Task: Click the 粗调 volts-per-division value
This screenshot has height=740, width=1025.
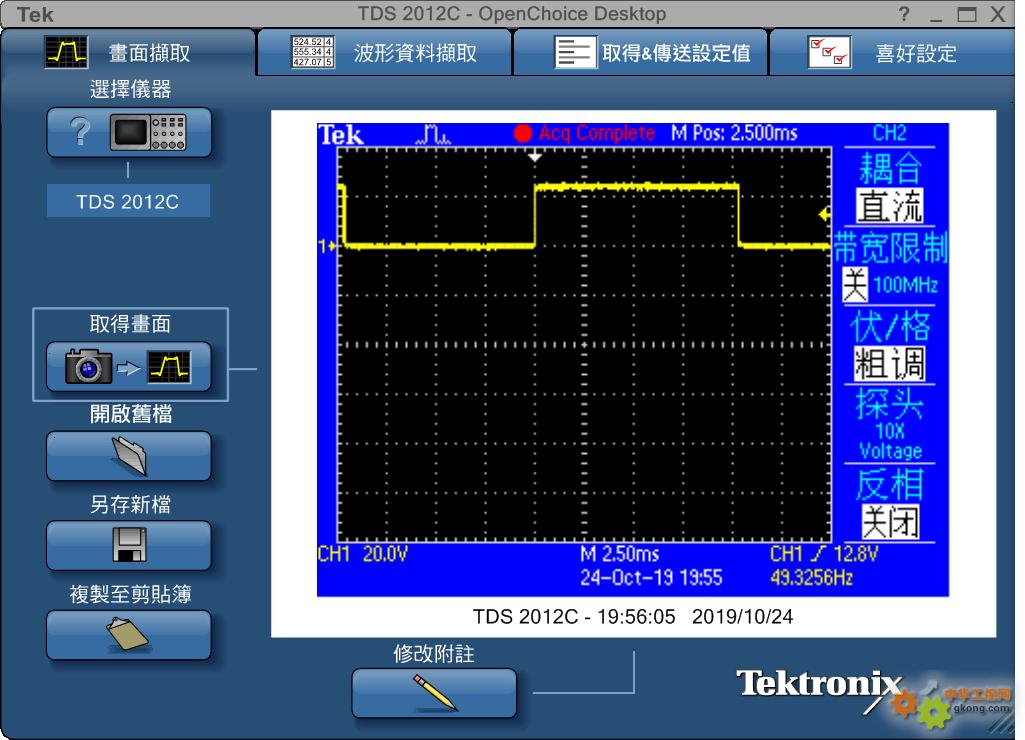Action: 889,363
